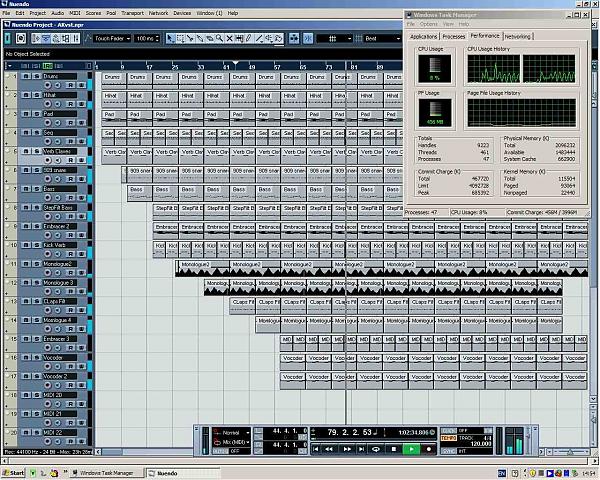This screenshot has width=600, height=480.
Task: Open the 100 ms return time dropdown
Action: point(146,38)
